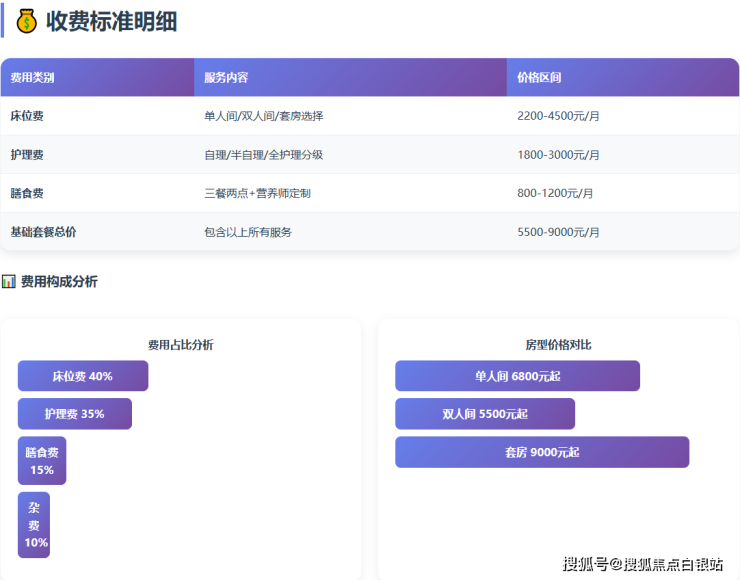Click the 收费标准明细 heading
Viewport: 740px width, 580px height.
(111, 21)
